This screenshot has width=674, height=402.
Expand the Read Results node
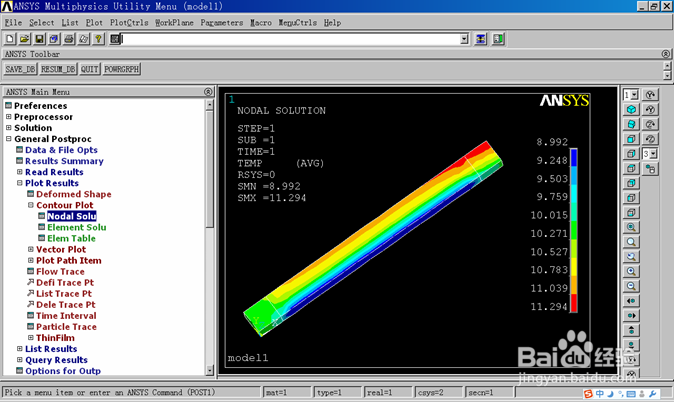point(19,172)
